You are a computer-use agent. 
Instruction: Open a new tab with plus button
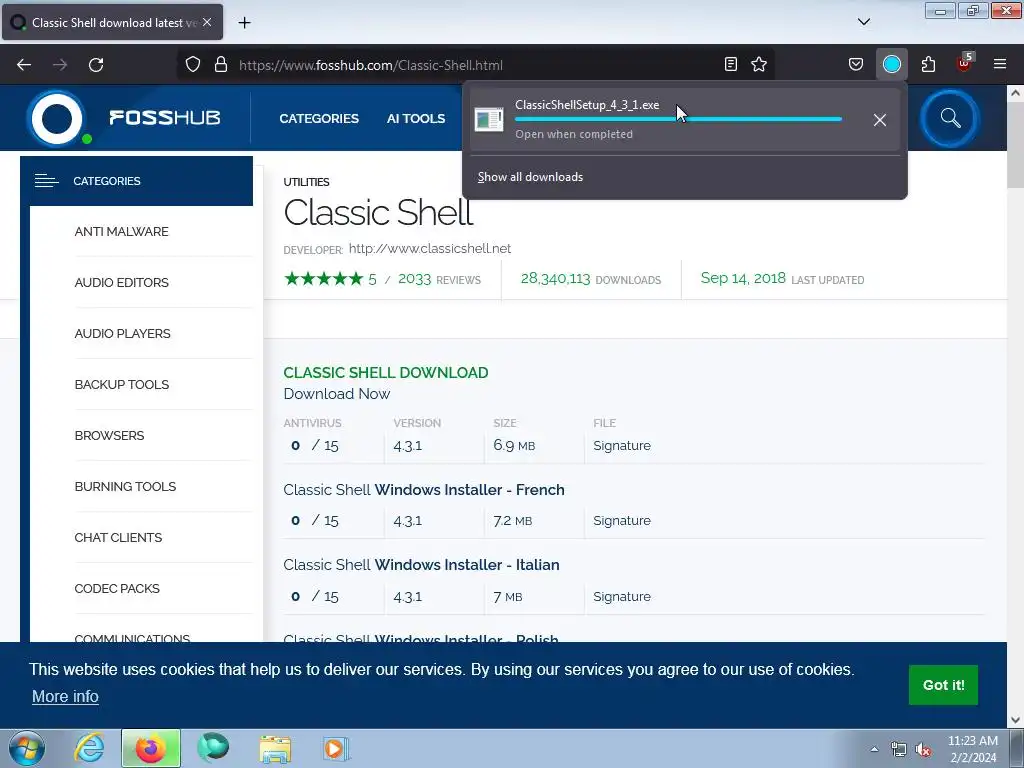pos(244,23)
